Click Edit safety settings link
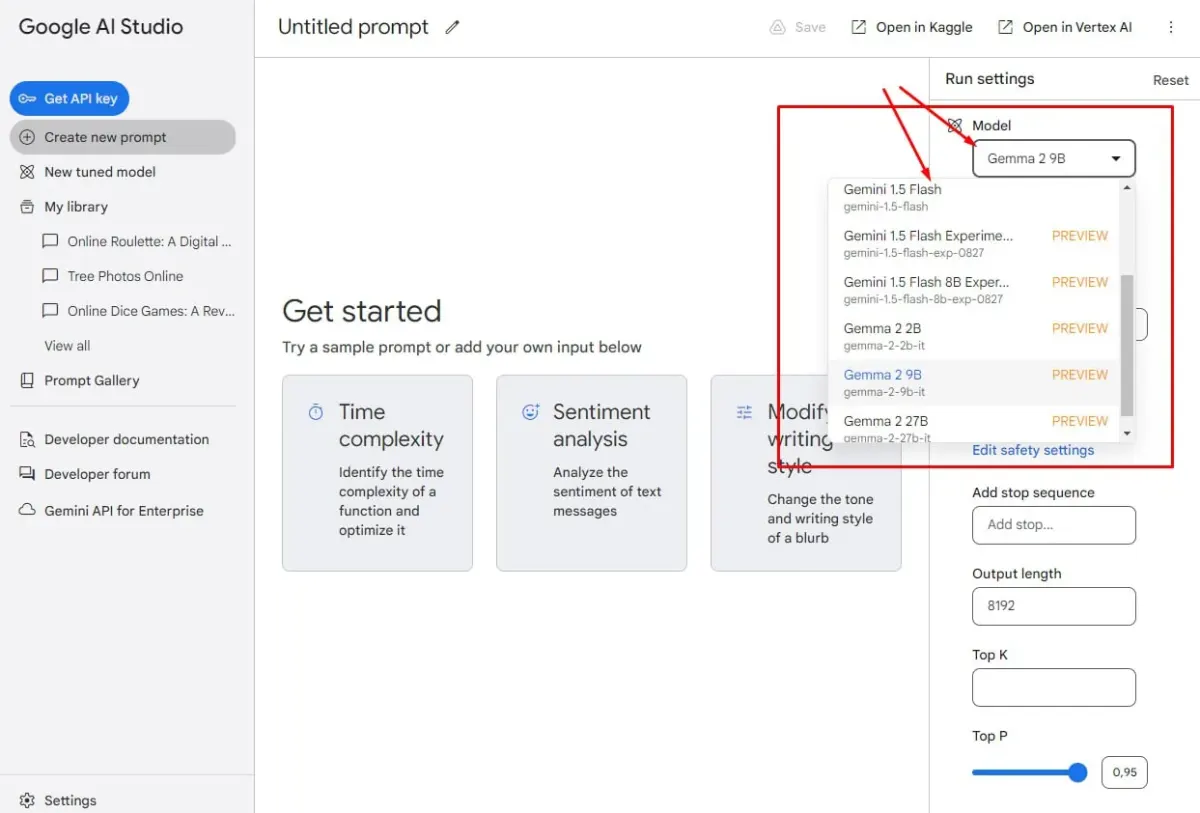 pos(1033,450)
